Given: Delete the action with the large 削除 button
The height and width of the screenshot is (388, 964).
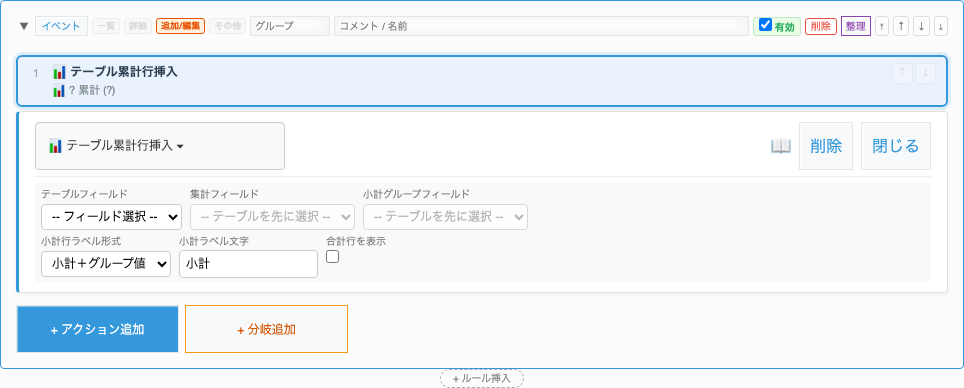Looking at the screenshot, I should coord(826,146).
